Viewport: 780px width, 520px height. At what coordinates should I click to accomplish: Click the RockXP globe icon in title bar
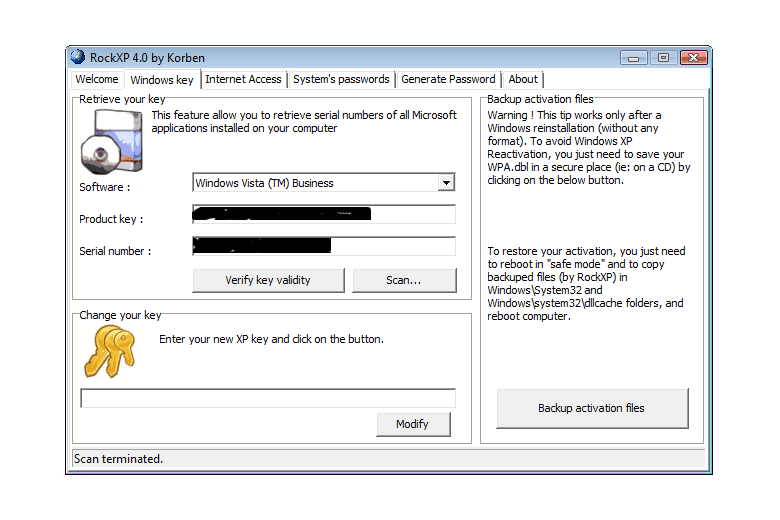(x=78, y=57)
